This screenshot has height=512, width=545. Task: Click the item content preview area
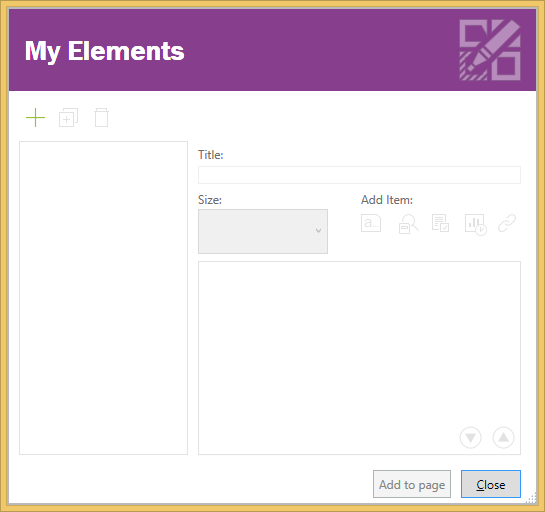(x=359, y=358)
